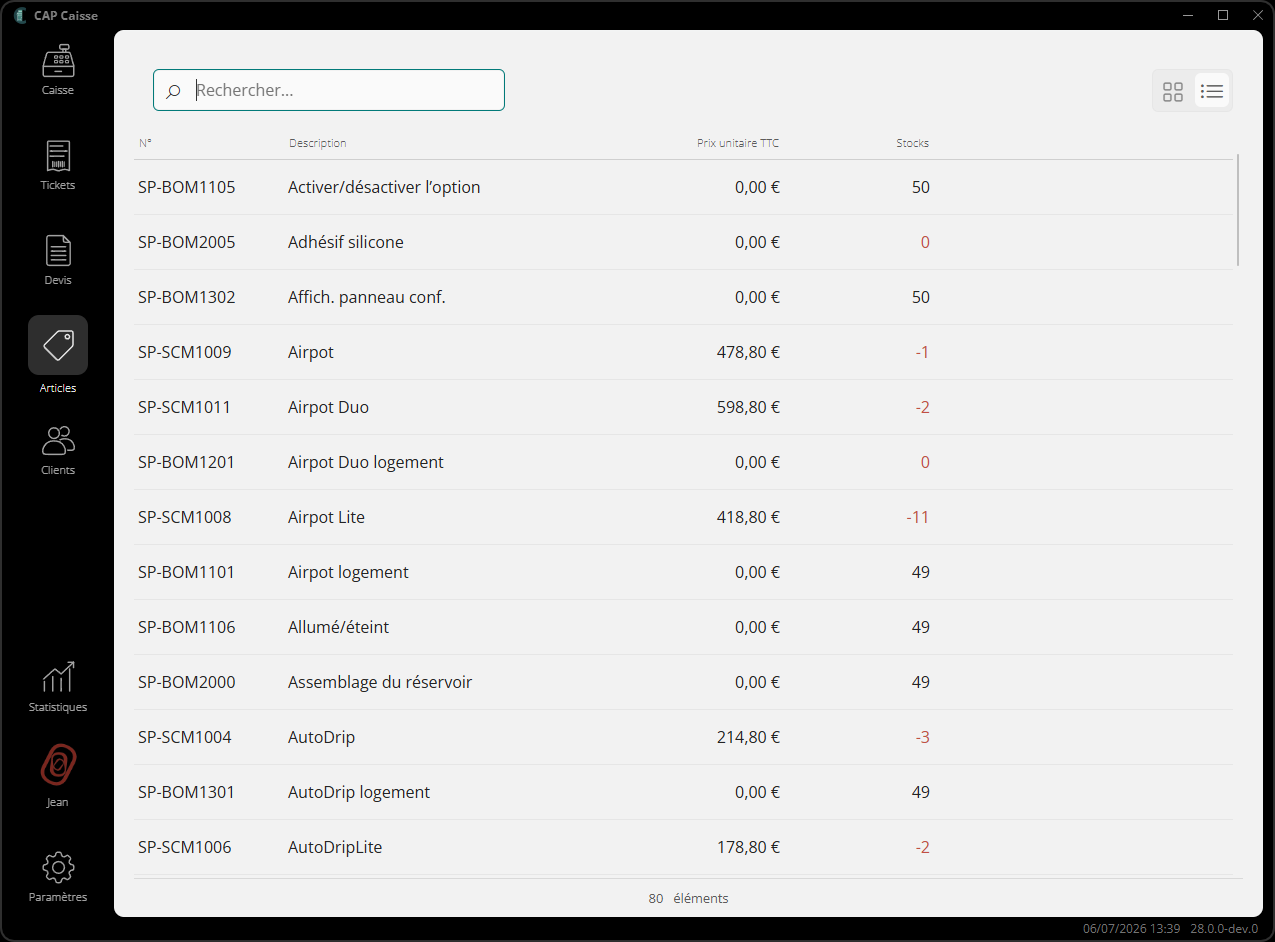Click the Airpot Lite price 418,80 €
The height and width of the screenshot is (942, 1275).
coord(748,517)
